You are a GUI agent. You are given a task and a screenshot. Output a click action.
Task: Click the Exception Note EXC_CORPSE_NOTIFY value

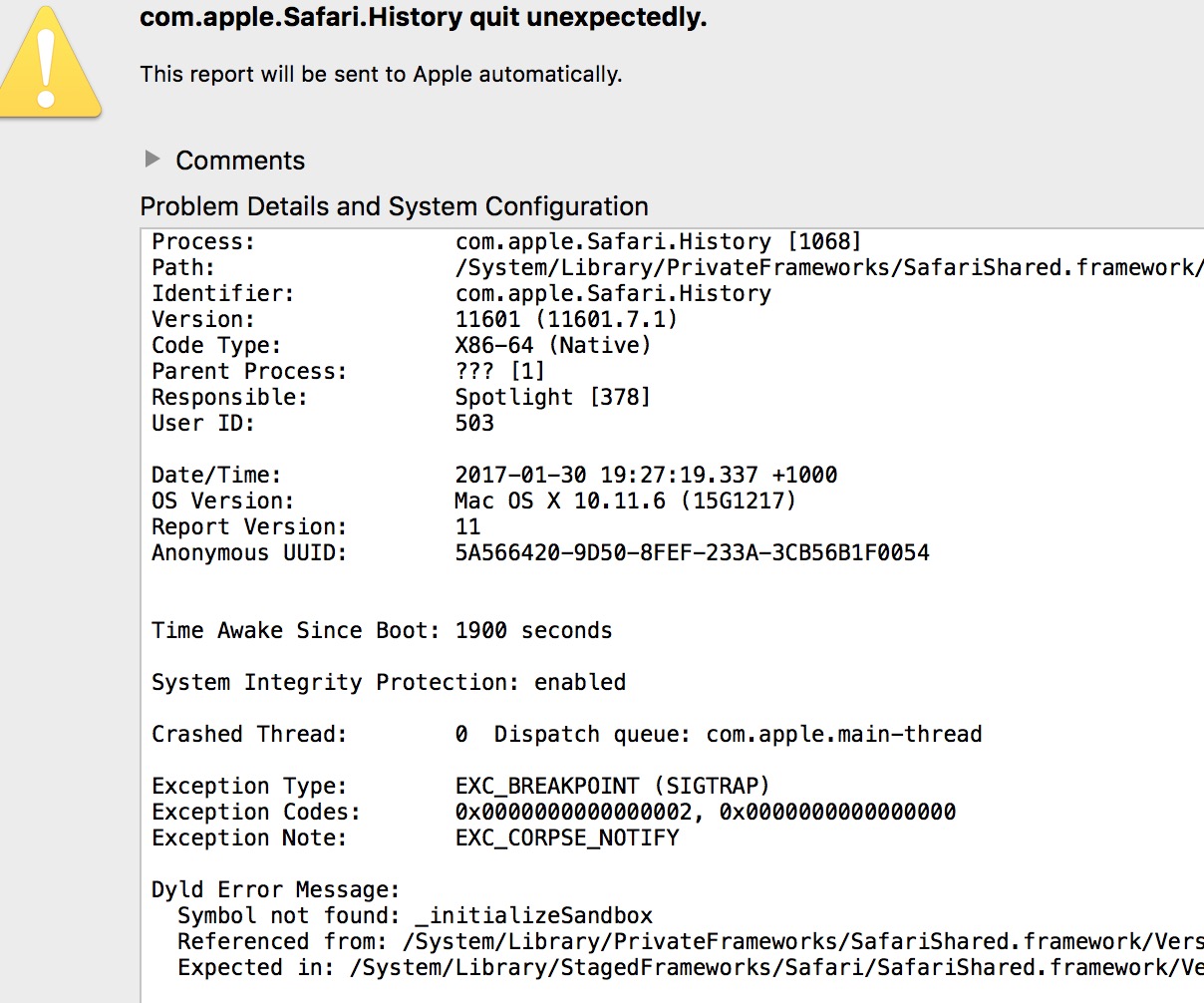[567, 838]
